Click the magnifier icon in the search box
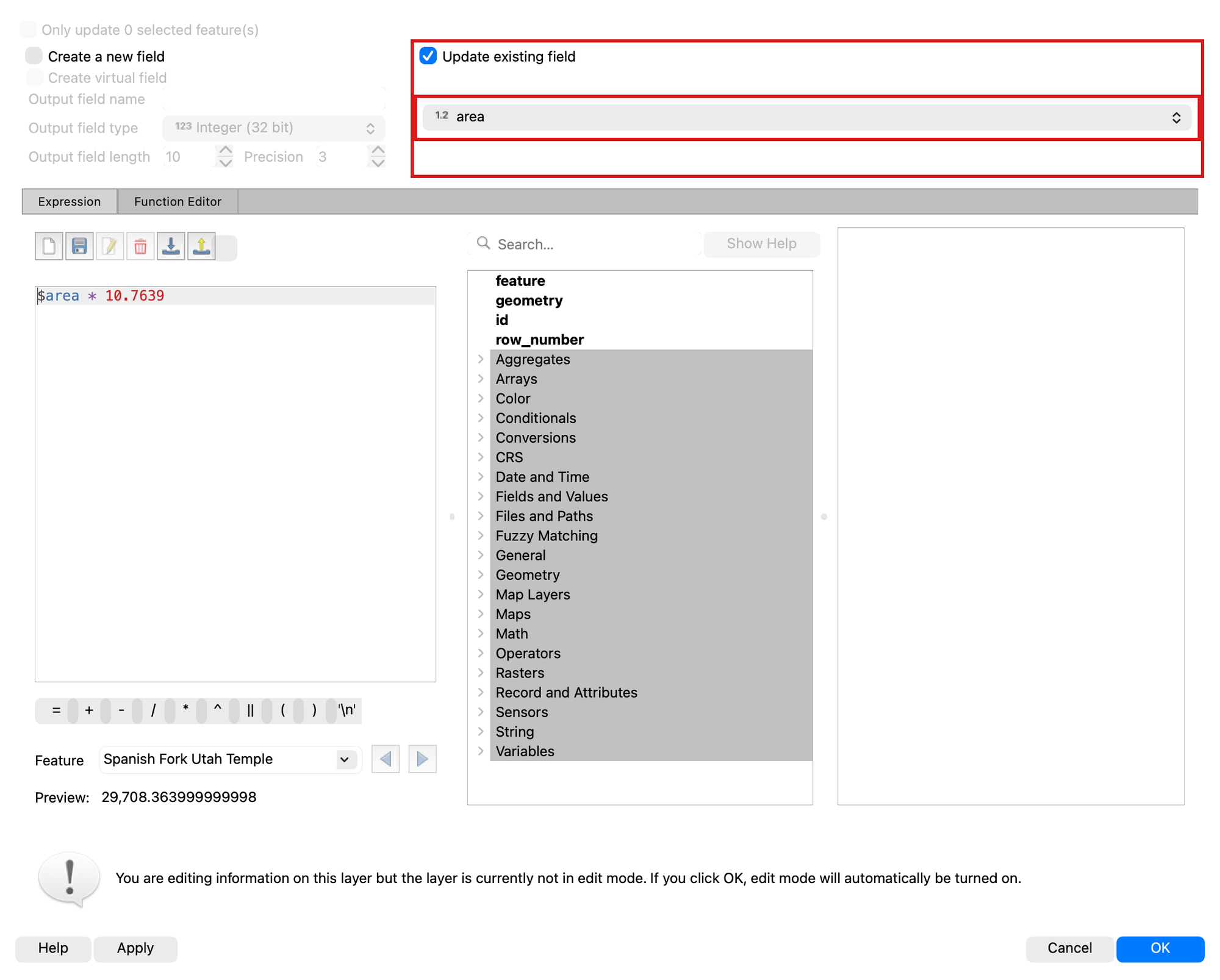1220x980 pixels. pyautogui.click(x=484, y=243)
